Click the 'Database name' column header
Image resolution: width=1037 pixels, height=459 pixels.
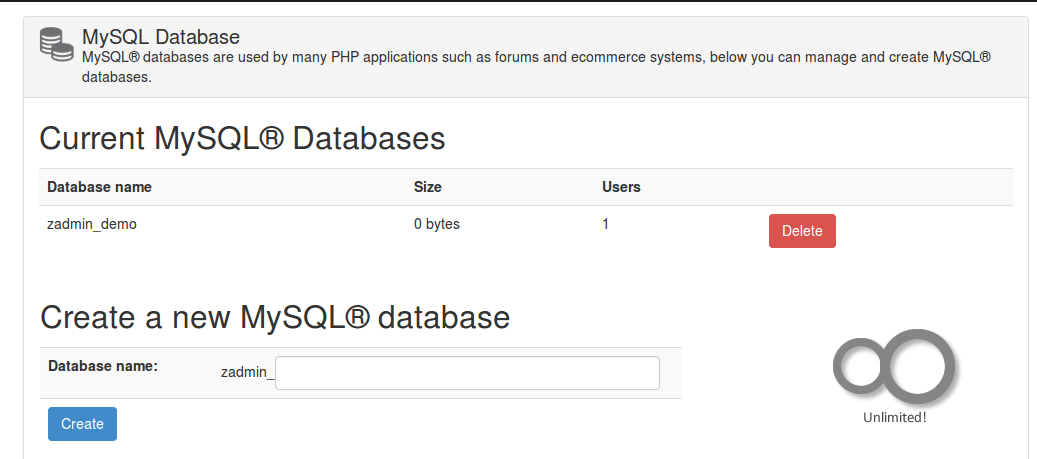pyautogui.click(x=99, y=187)
